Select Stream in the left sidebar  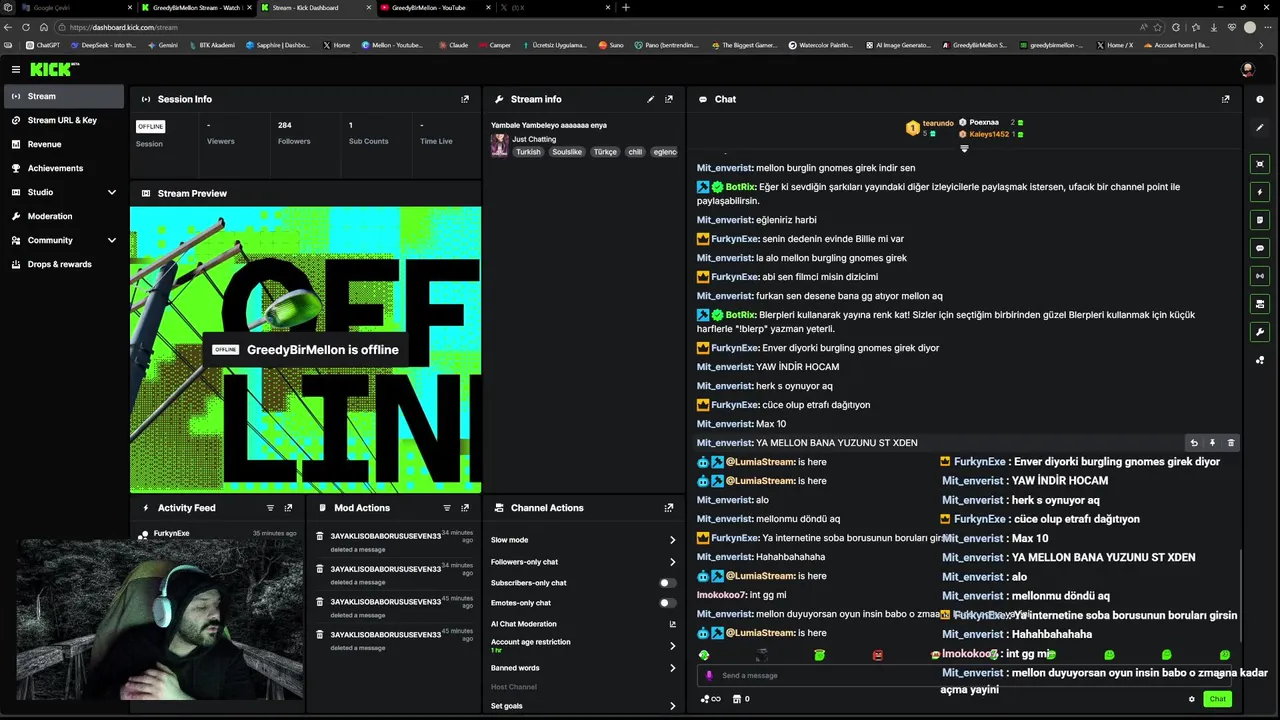click(65, 96)
